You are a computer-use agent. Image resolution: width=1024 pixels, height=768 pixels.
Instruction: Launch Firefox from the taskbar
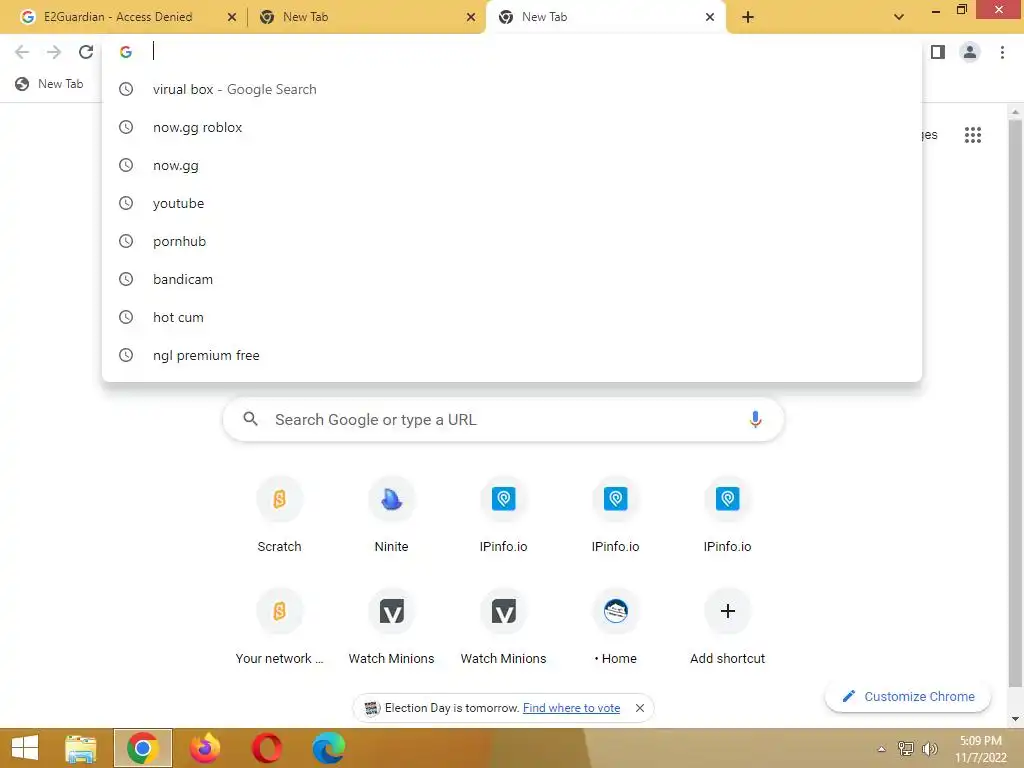pyautogui.click(x=204, y=748)
